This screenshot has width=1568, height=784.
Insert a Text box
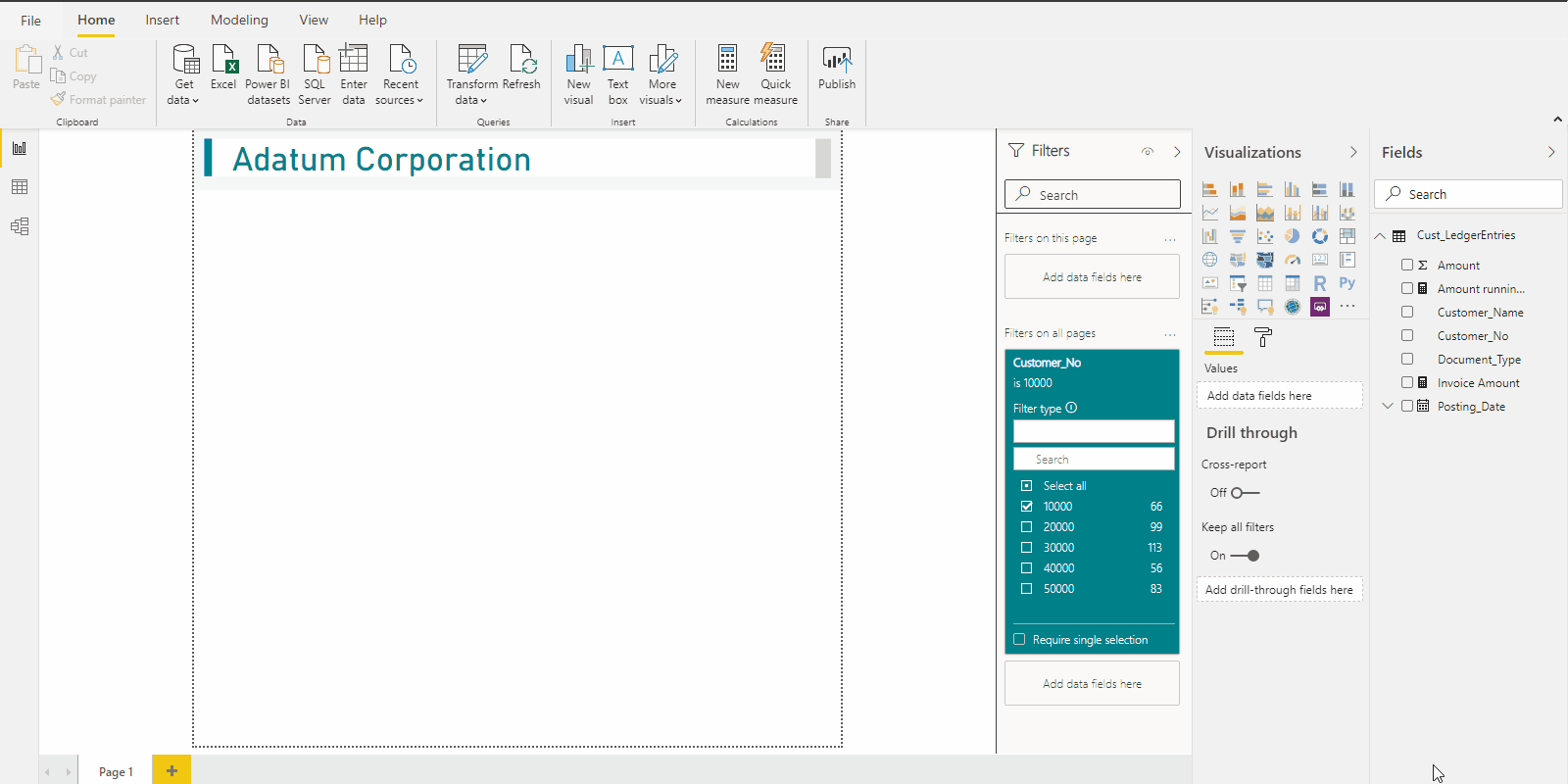click(x=617, y=75)
